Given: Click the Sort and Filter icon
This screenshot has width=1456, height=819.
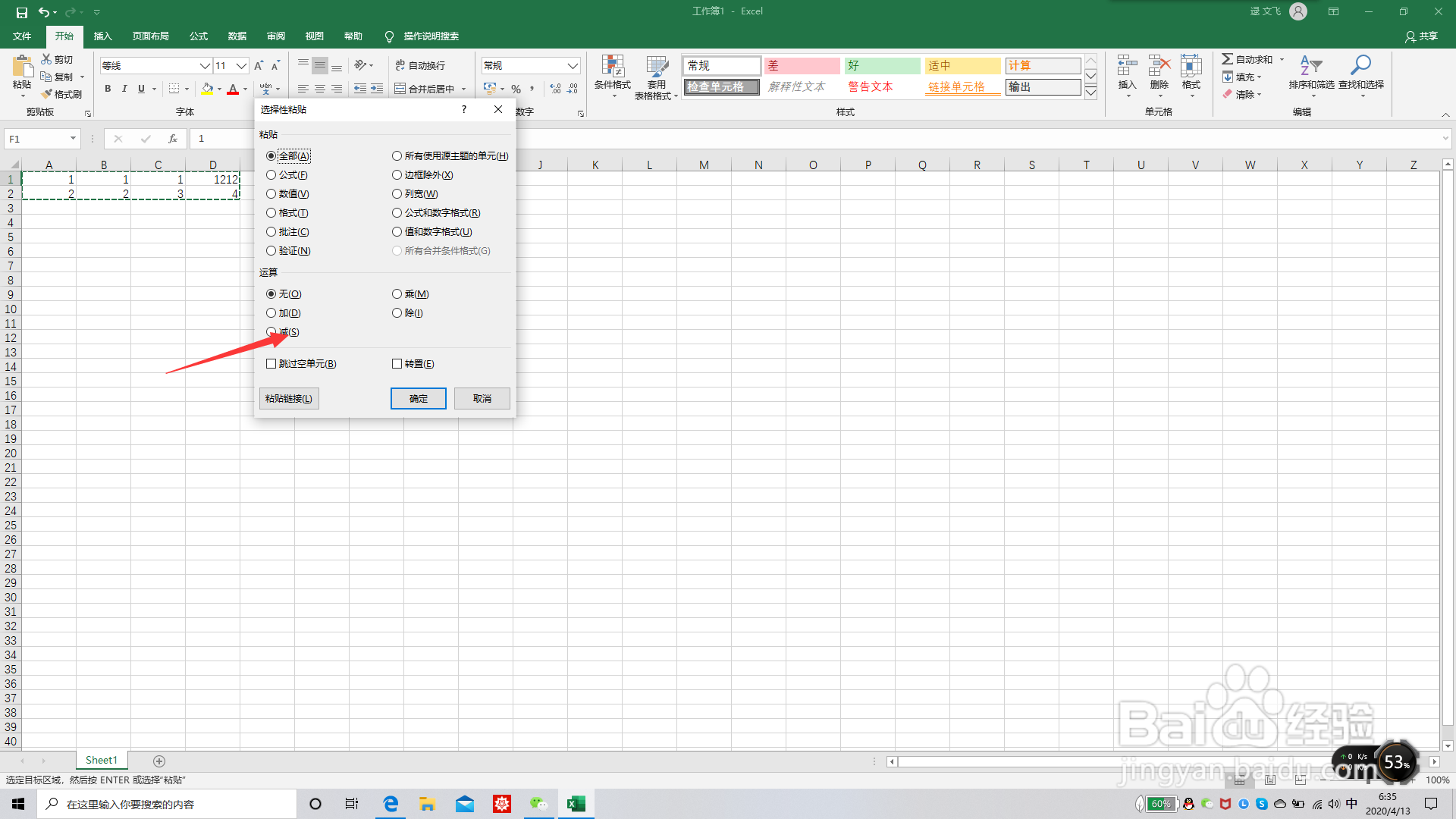Looking at the screenshot, I should click(x=1310, y=65).
